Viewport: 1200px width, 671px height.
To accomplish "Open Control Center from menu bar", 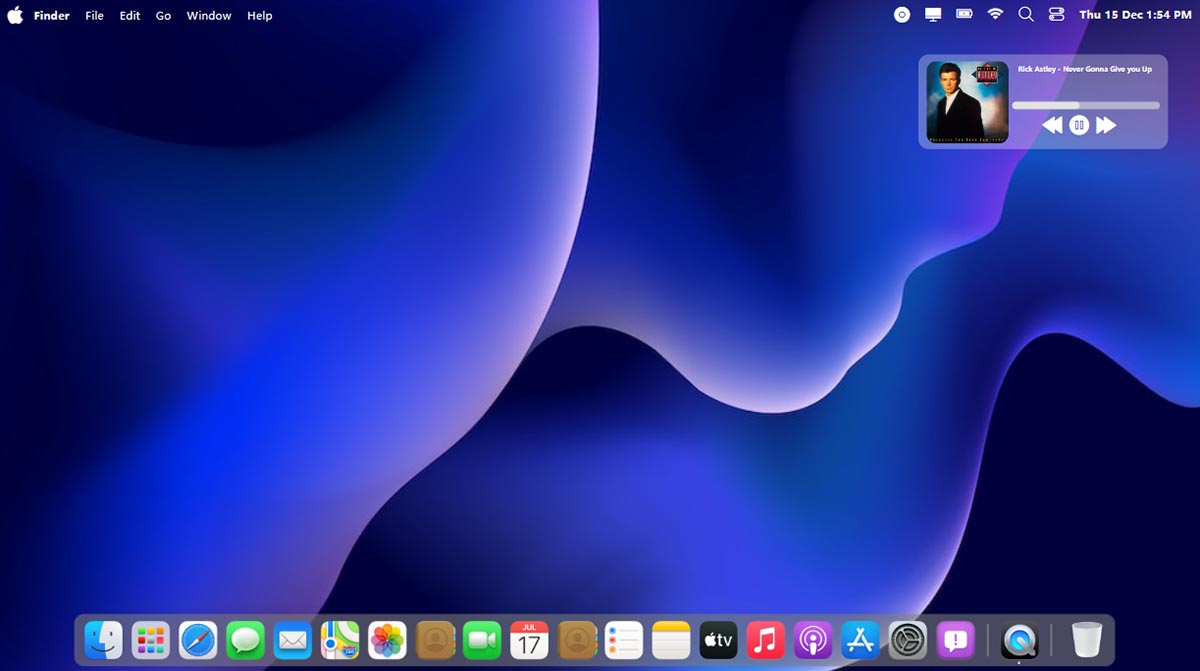I will 1056,15.
